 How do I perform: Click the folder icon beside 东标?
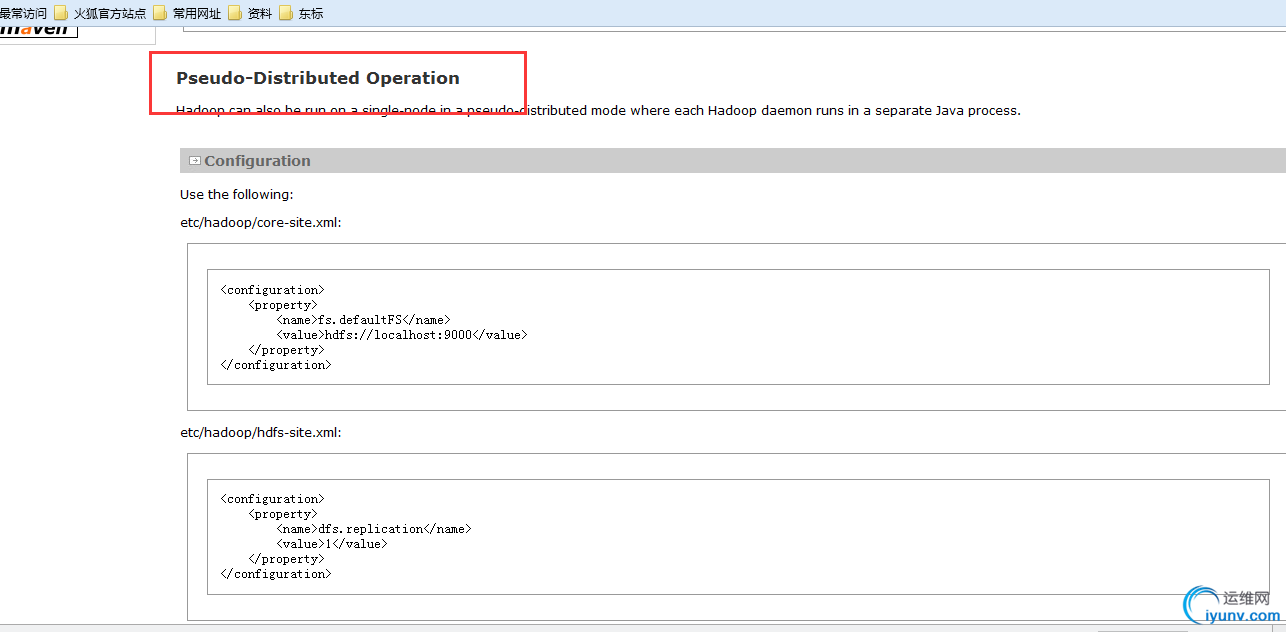pyautogui.click(x=286, y=13)
